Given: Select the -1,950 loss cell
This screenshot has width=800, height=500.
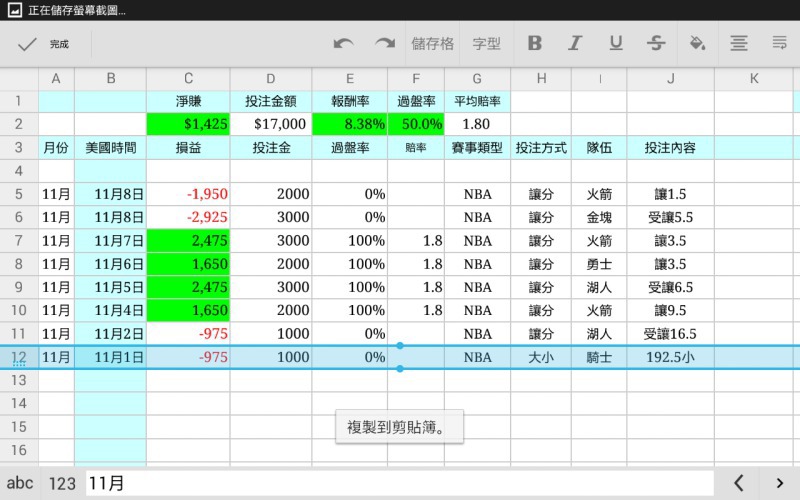Looking at the screenshot, I should (188, 194).
